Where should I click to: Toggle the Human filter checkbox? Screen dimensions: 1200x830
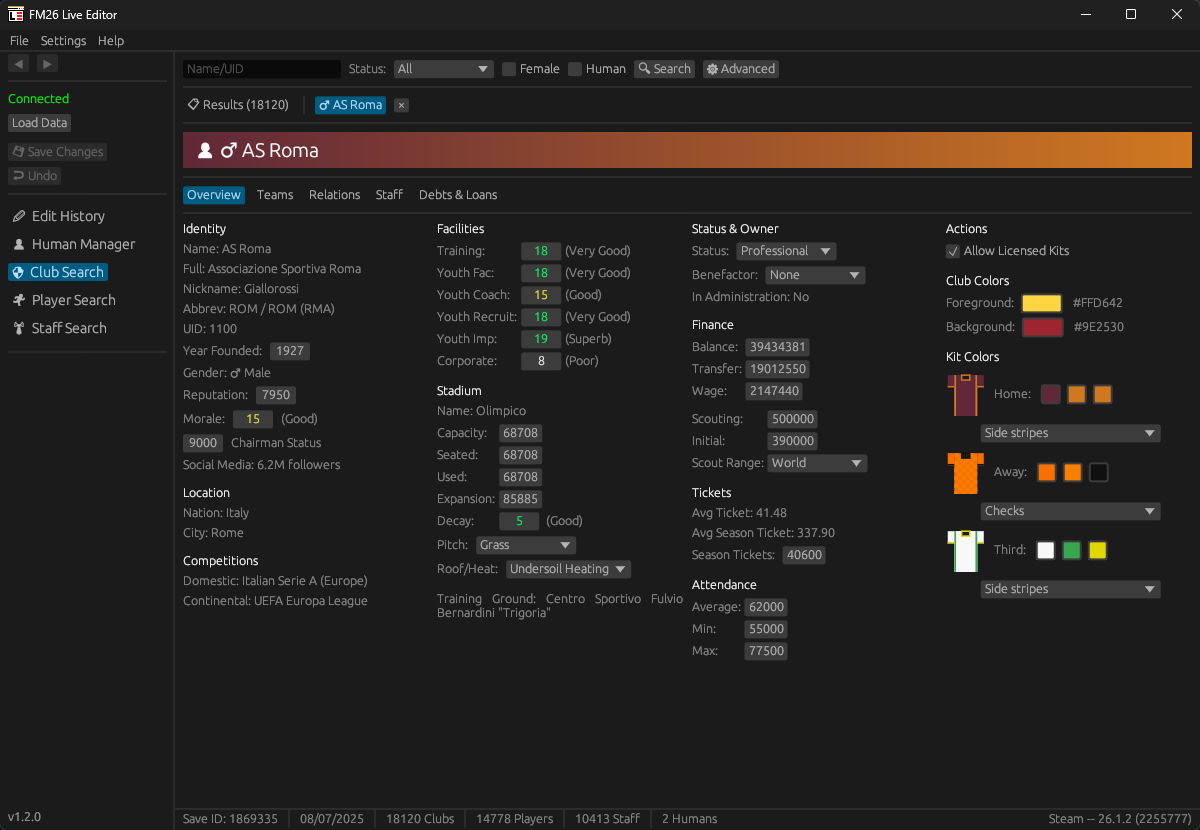(x=575, y=69)
